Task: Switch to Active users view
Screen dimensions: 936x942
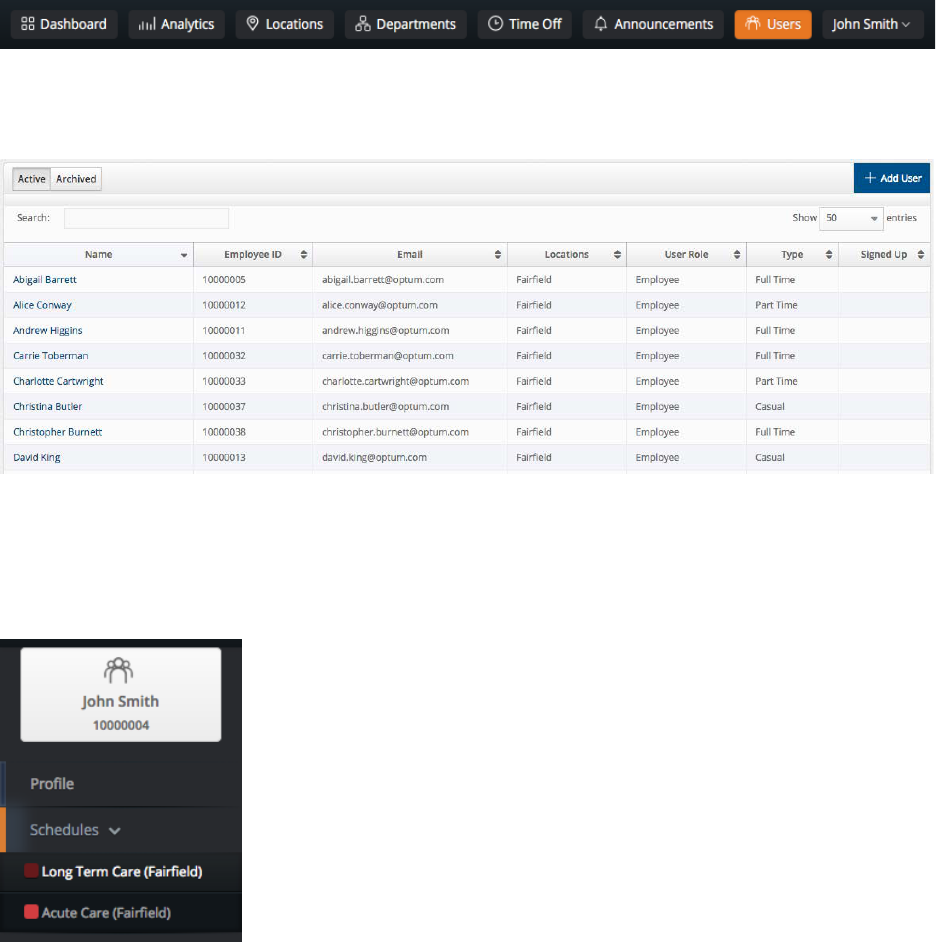Action: click(32, 179)
